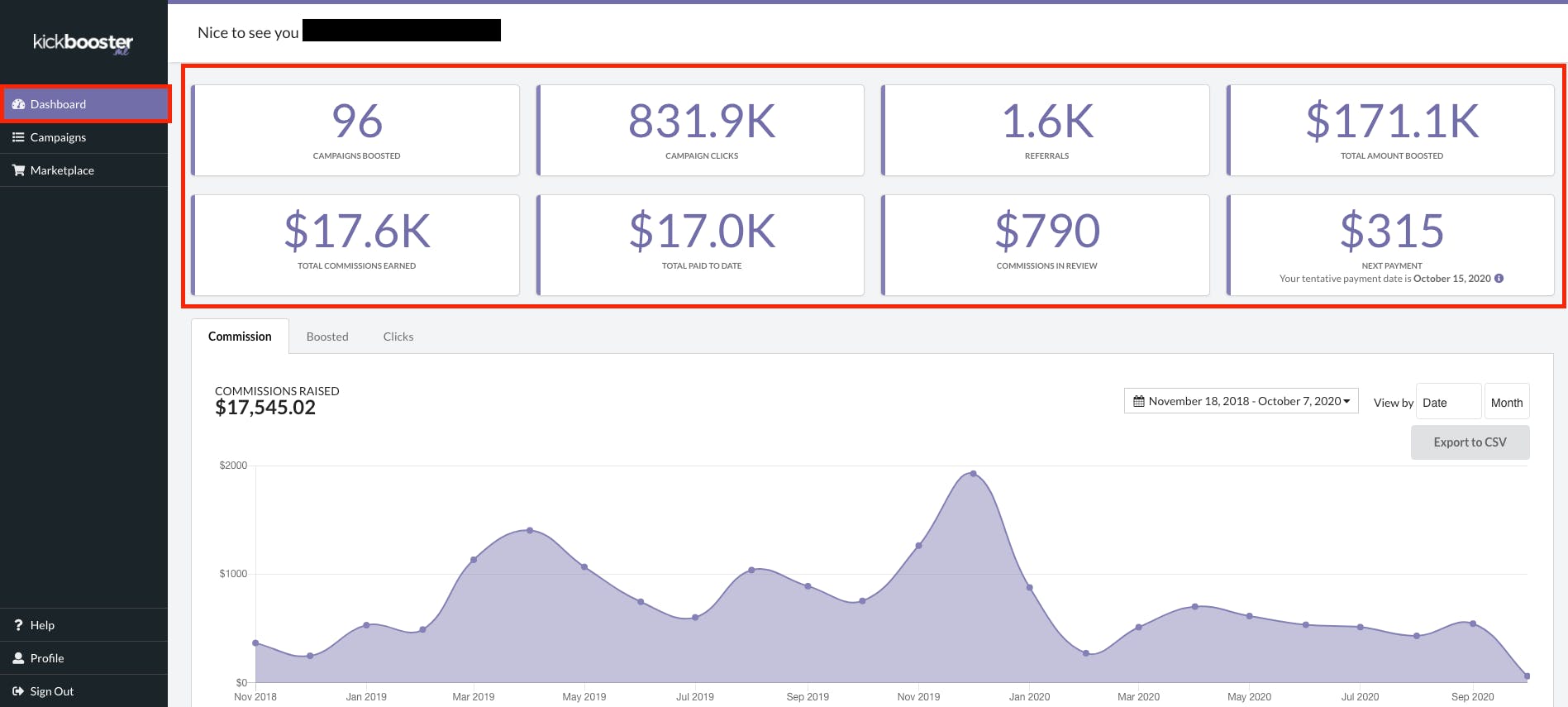
Task: Click the $2000 y-axis label
Action: coord(233,466)
